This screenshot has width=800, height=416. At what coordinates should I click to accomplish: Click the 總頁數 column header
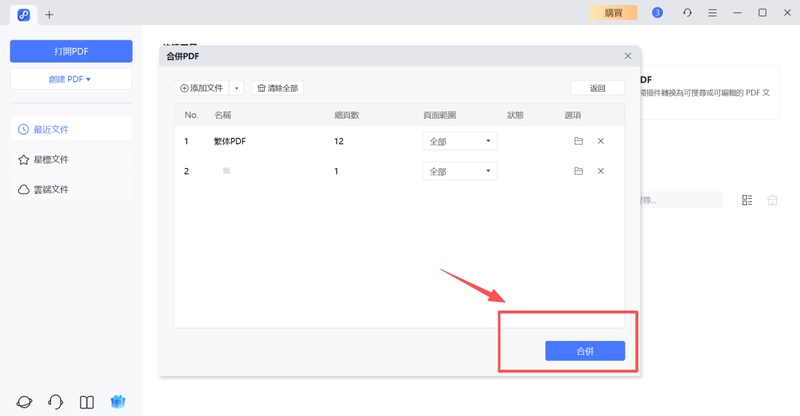pos(346,115)
